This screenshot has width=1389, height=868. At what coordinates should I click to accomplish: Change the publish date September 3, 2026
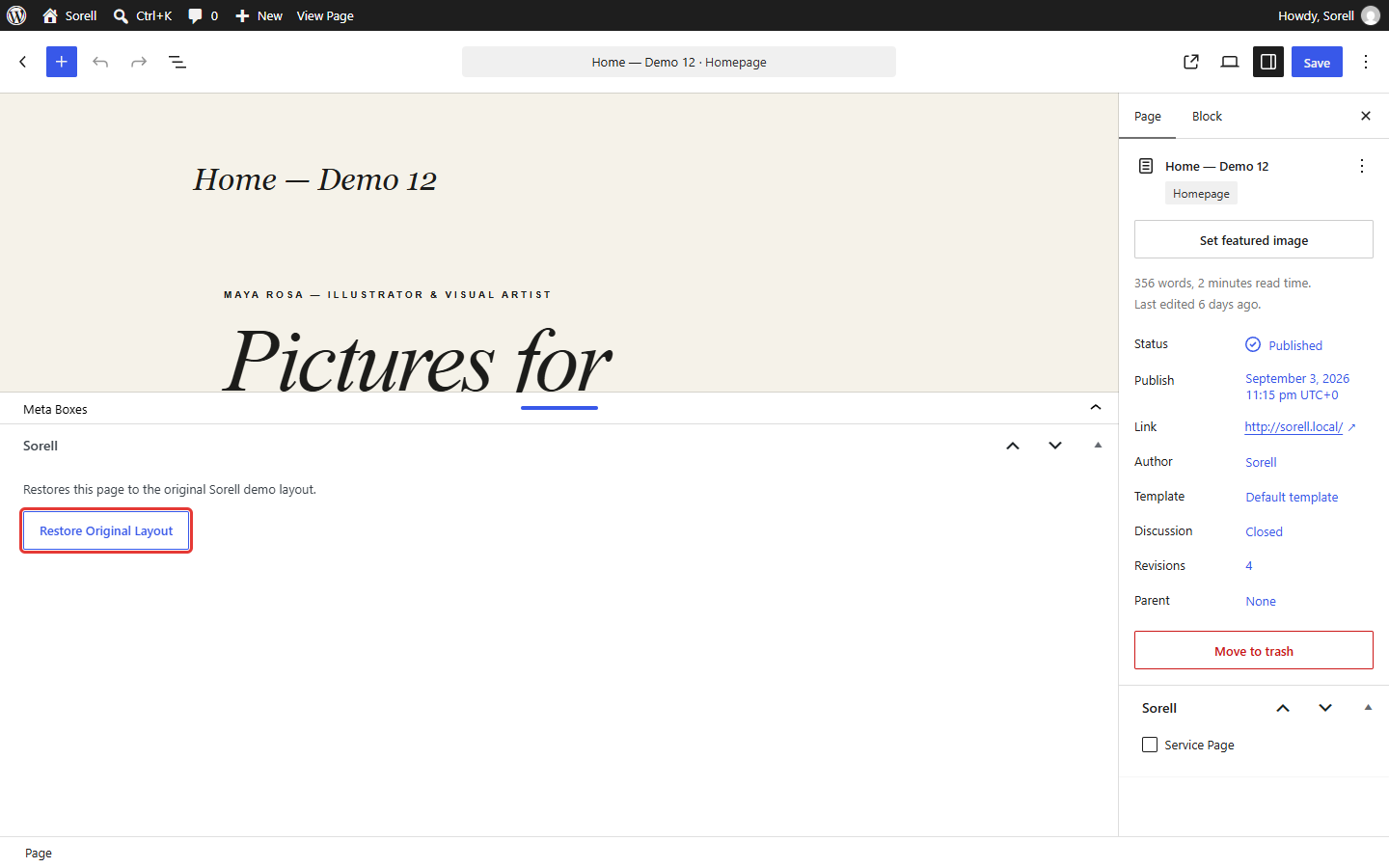point(1297,387)
